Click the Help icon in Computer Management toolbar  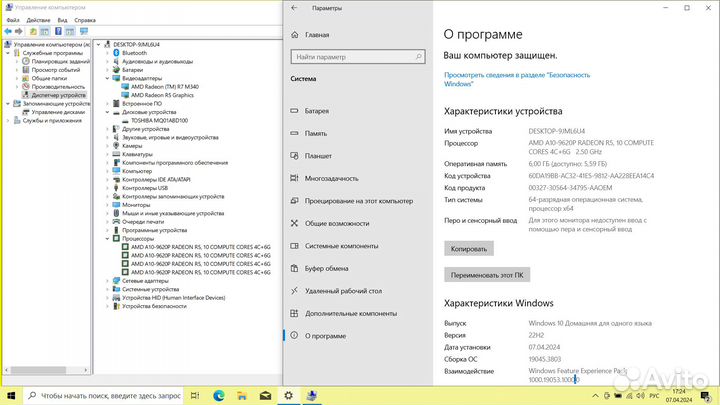pos(58,31)
